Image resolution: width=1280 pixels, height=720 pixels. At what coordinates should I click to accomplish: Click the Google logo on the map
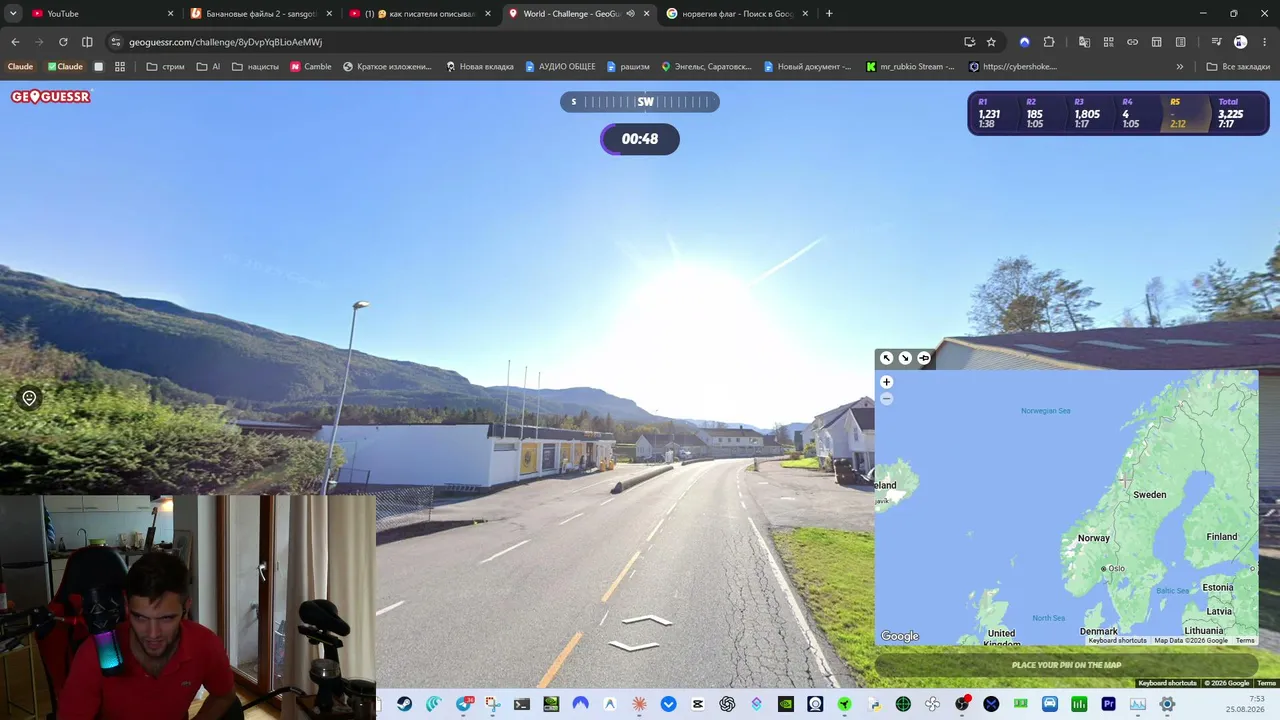pos(899,636)
